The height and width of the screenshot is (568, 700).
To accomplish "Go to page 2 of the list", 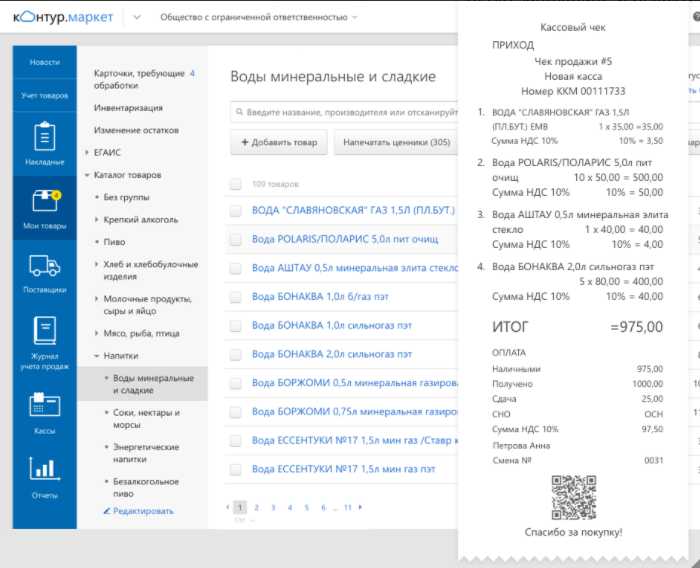I will point(257,507).
